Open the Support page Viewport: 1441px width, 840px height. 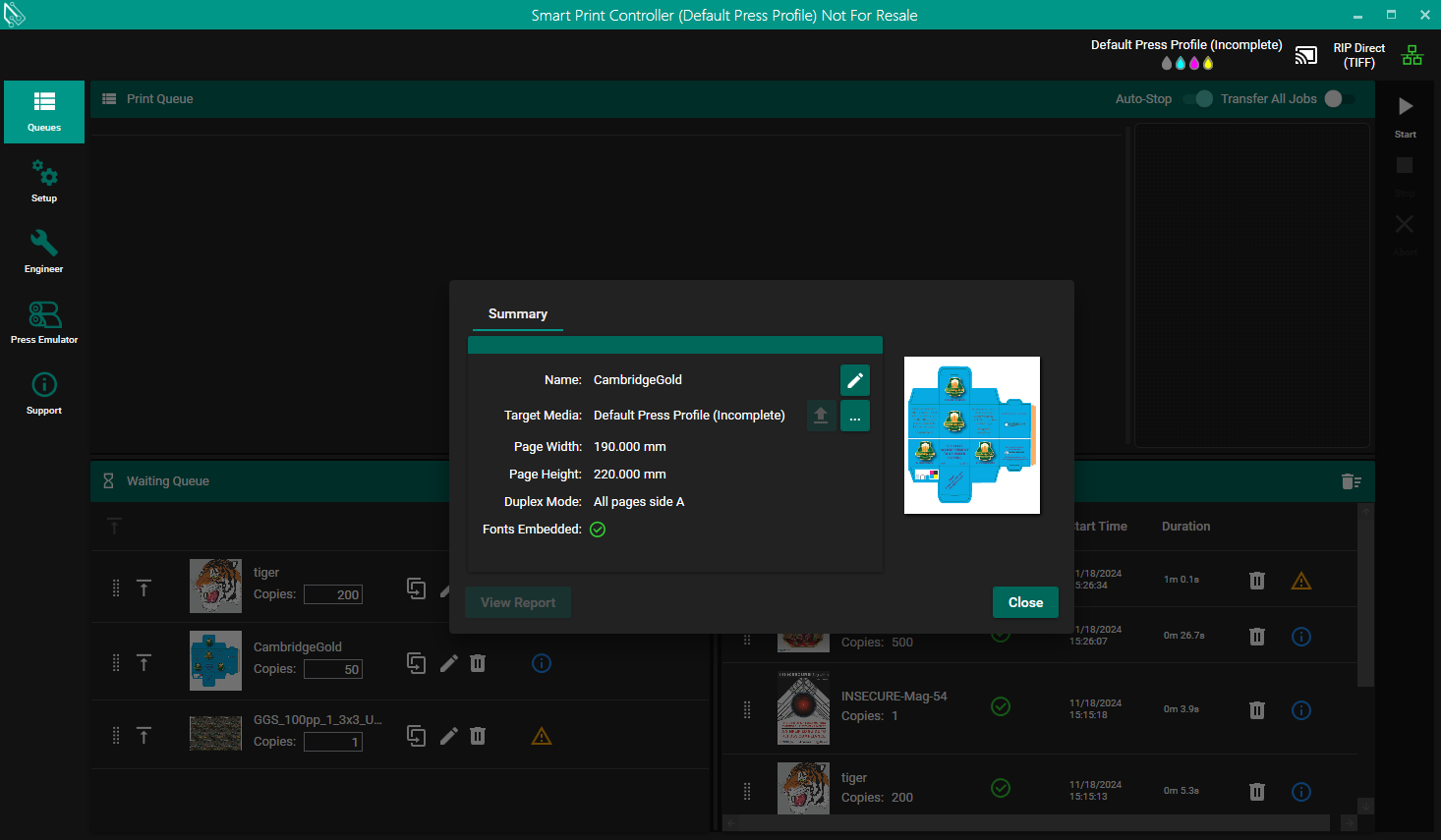coord(44,394)
